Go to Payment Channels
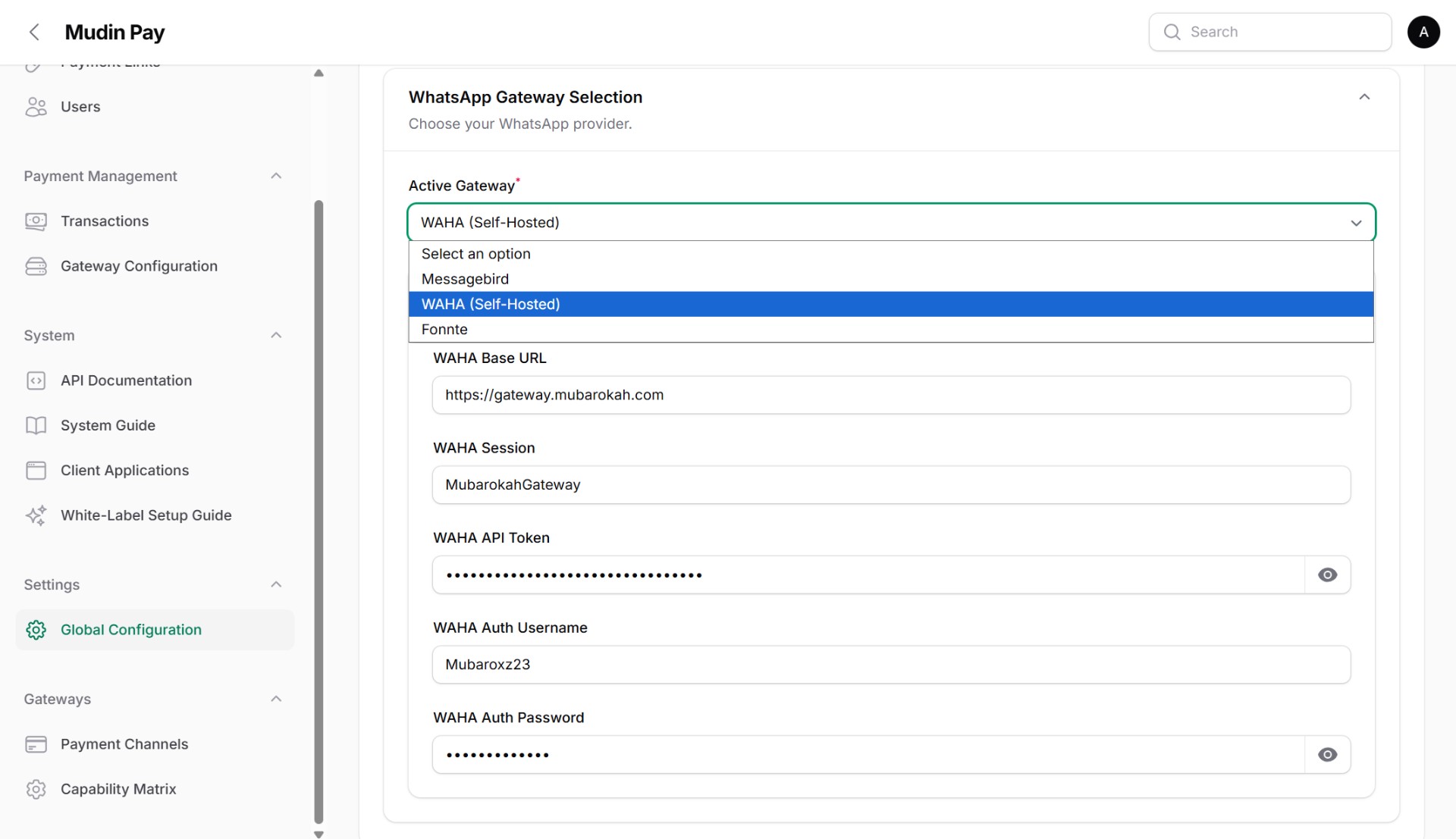 [x=155, y=744]
